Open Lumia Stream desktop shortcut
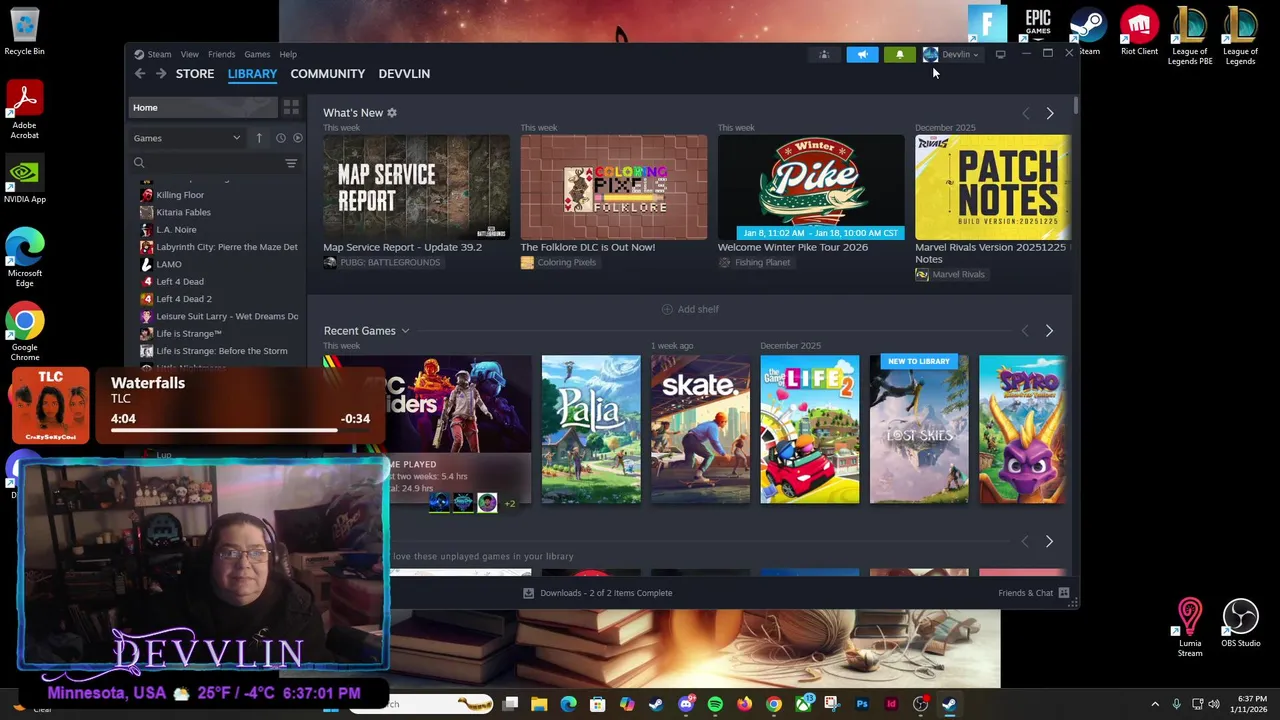 (x=1189, y=628)
